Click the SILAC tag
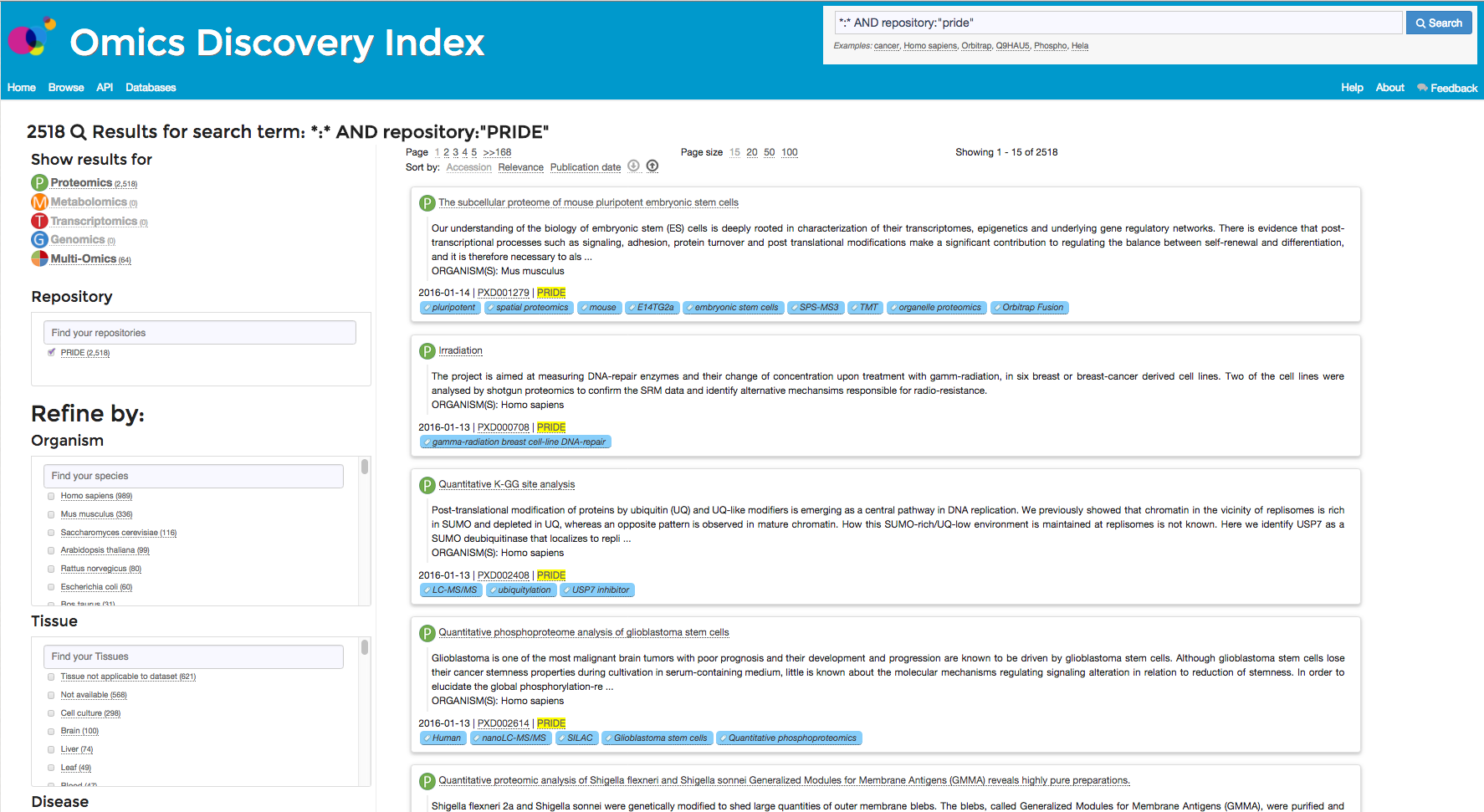This screenshot has height=812, width=1484. pyautogui.click(x=577, y=738)
